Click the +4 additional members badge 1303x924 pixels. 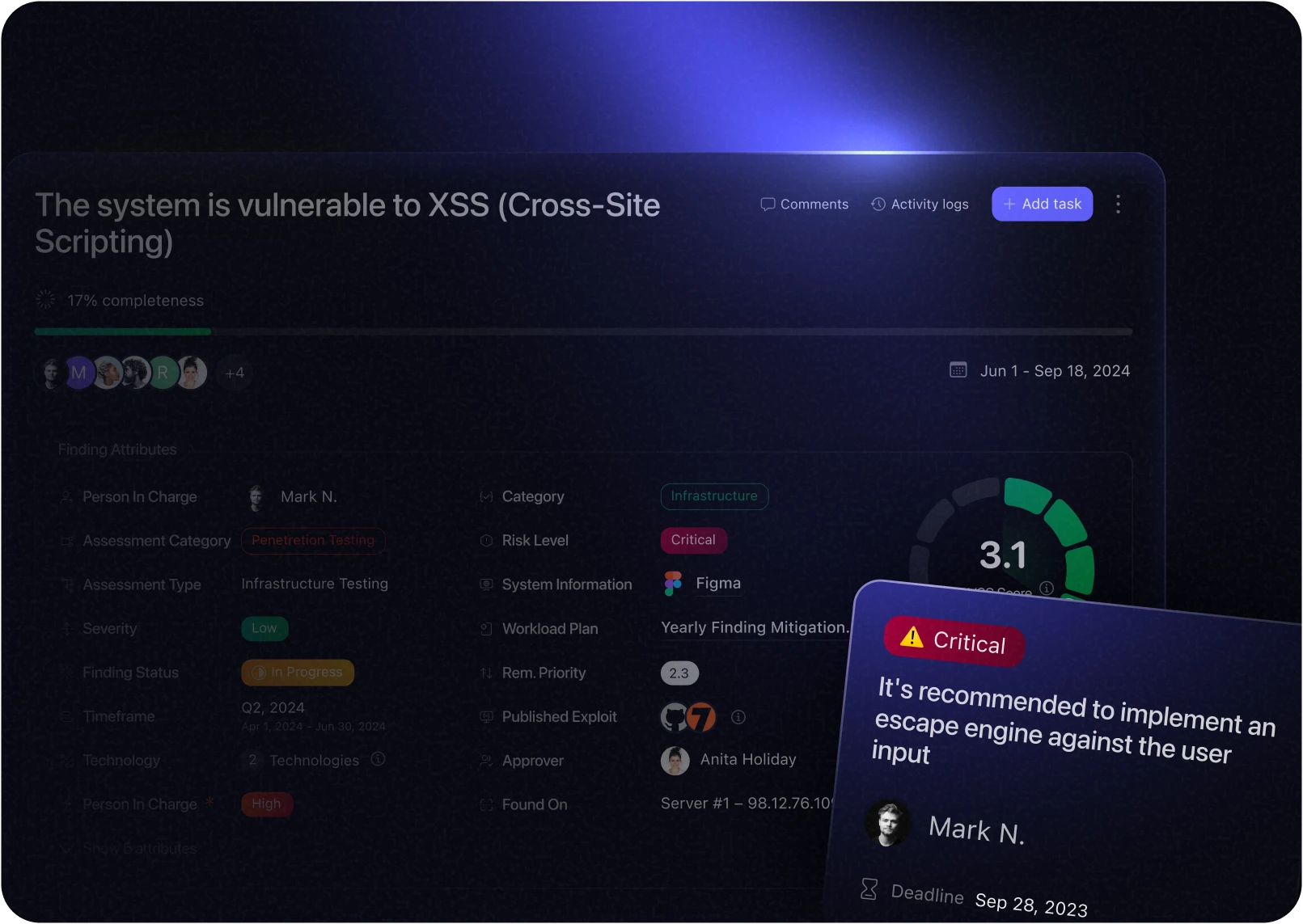click(x=235, y=373)
